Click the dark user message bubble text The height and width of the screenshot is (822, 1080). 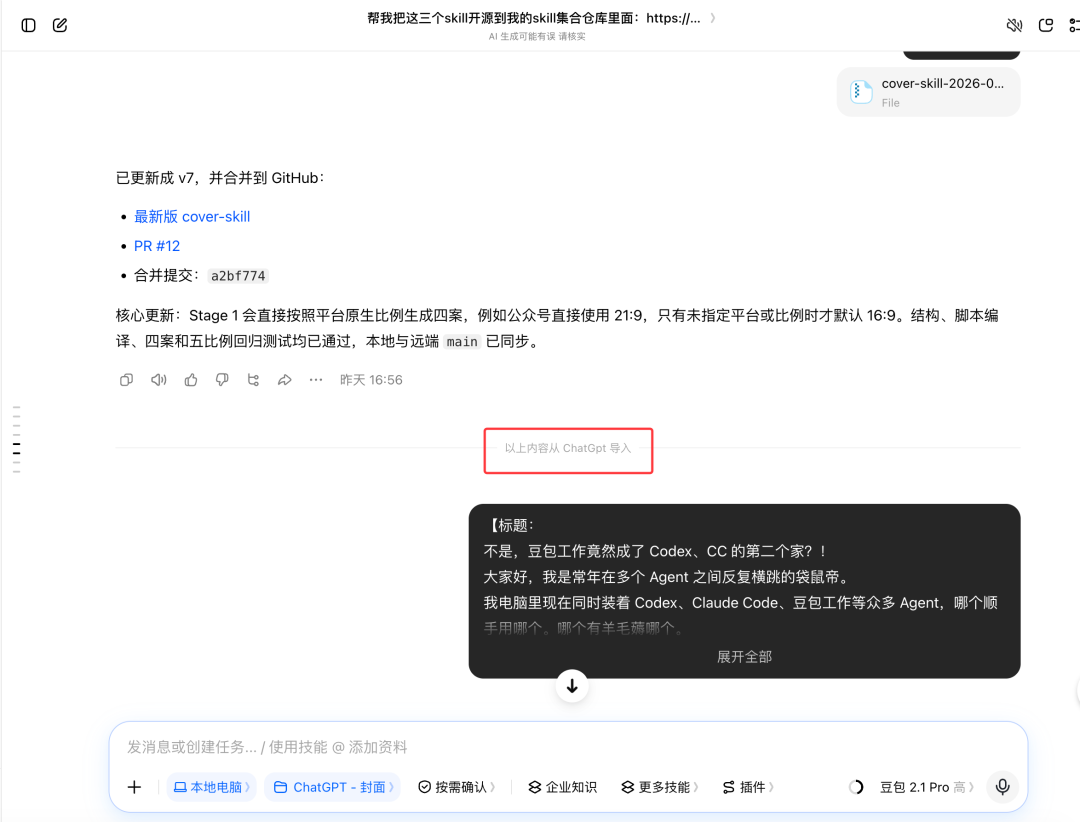click(x=740, y=577)
